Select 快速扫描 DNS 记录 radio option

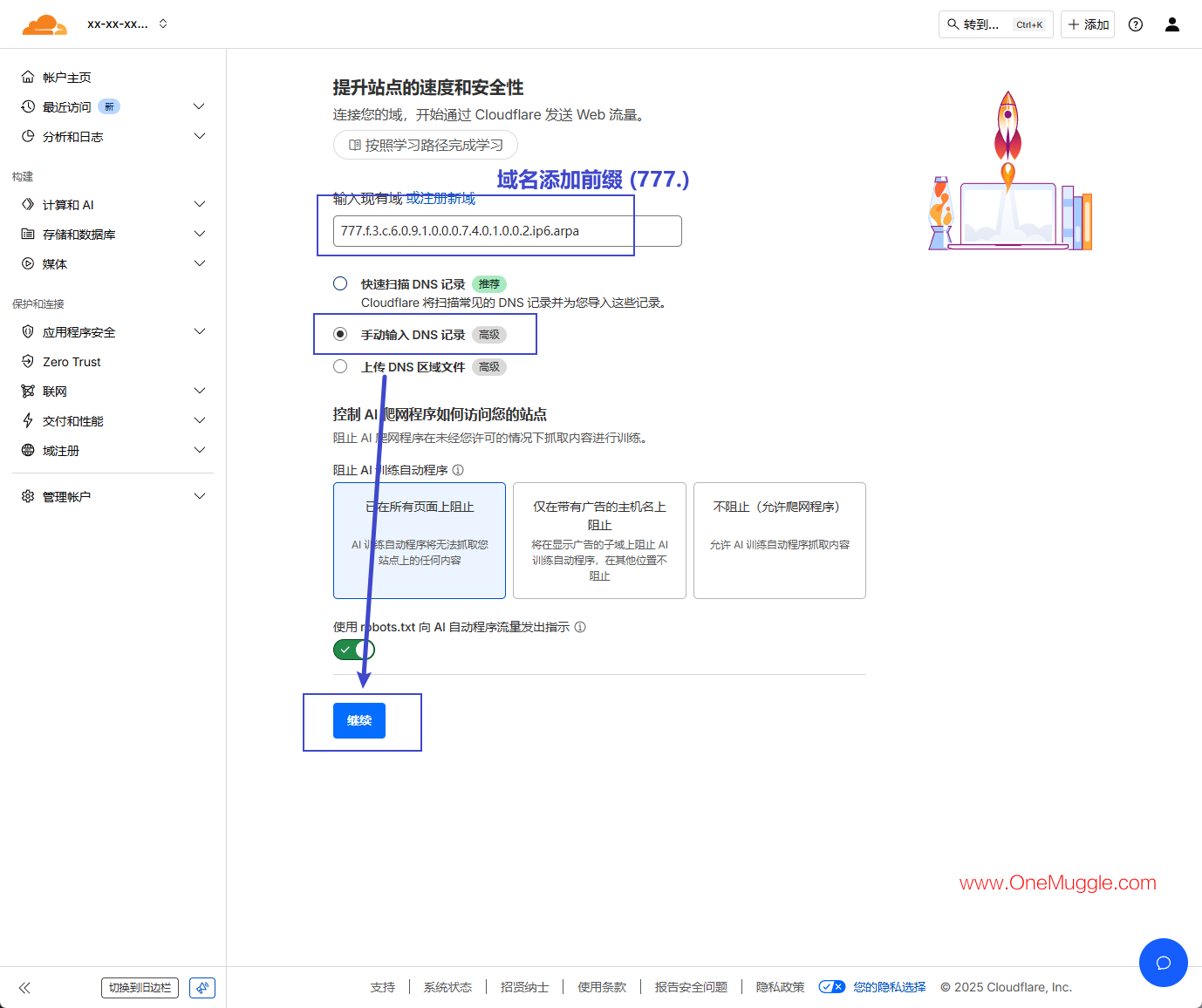(x=340, y=283)
